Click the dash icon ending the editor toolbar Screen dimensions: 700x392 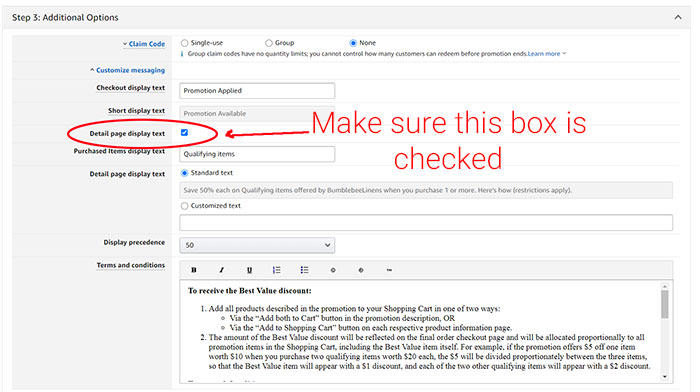(389, 270)
